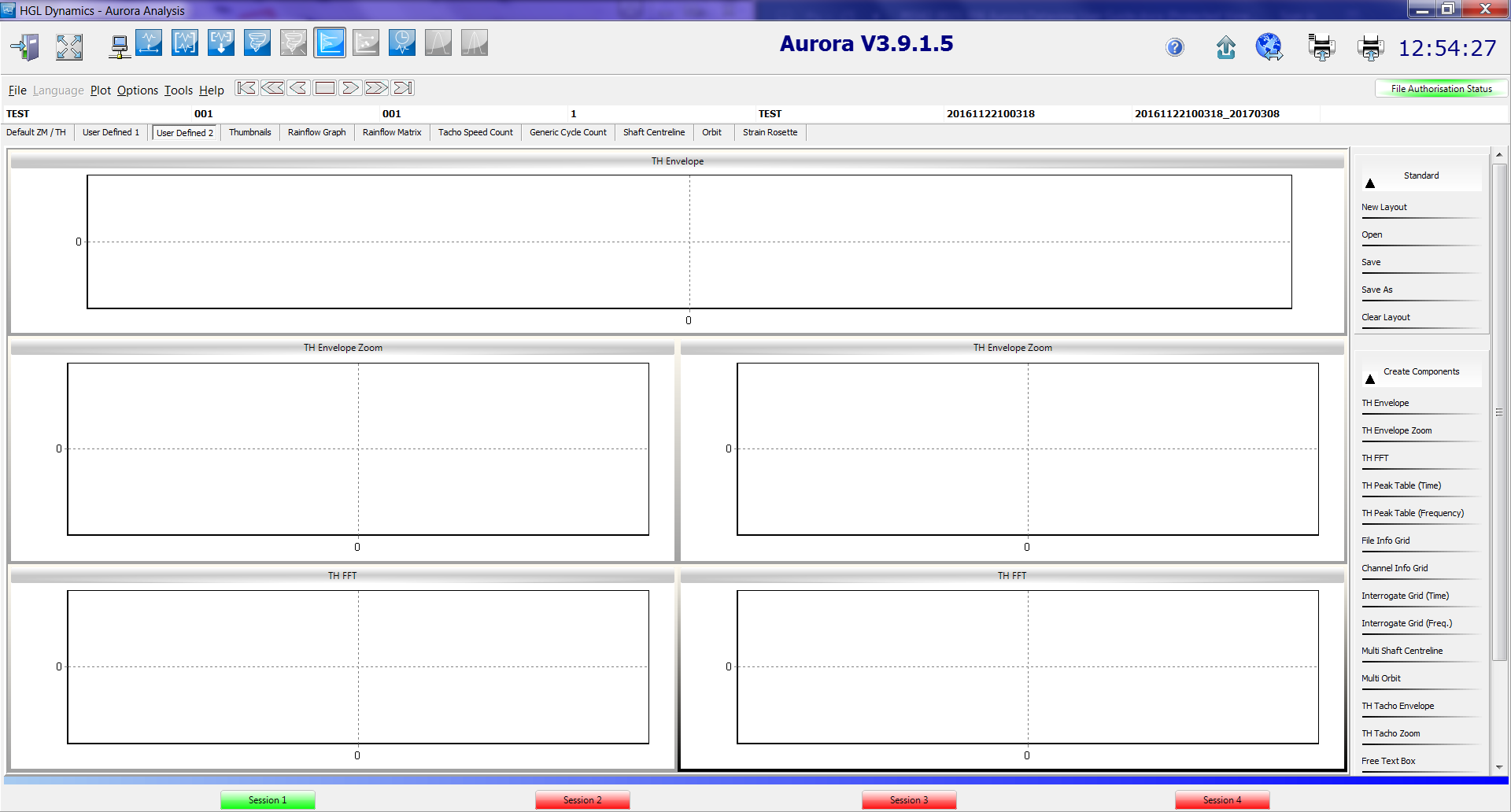The height and width of the screenshot is (812, 1511).
Task: Select the second grey bell-curve icon
Action: 475,42
